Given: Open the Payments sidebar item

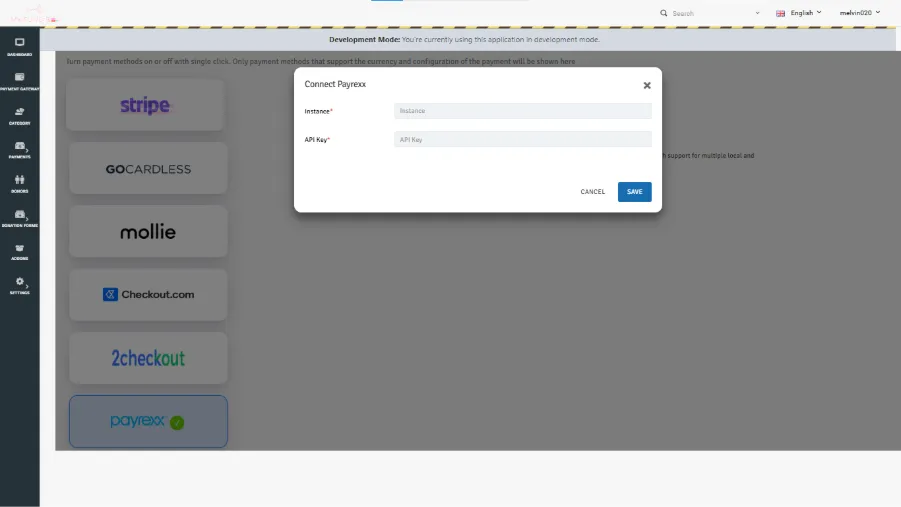Looking at the screenshot, I should point(20,150).
